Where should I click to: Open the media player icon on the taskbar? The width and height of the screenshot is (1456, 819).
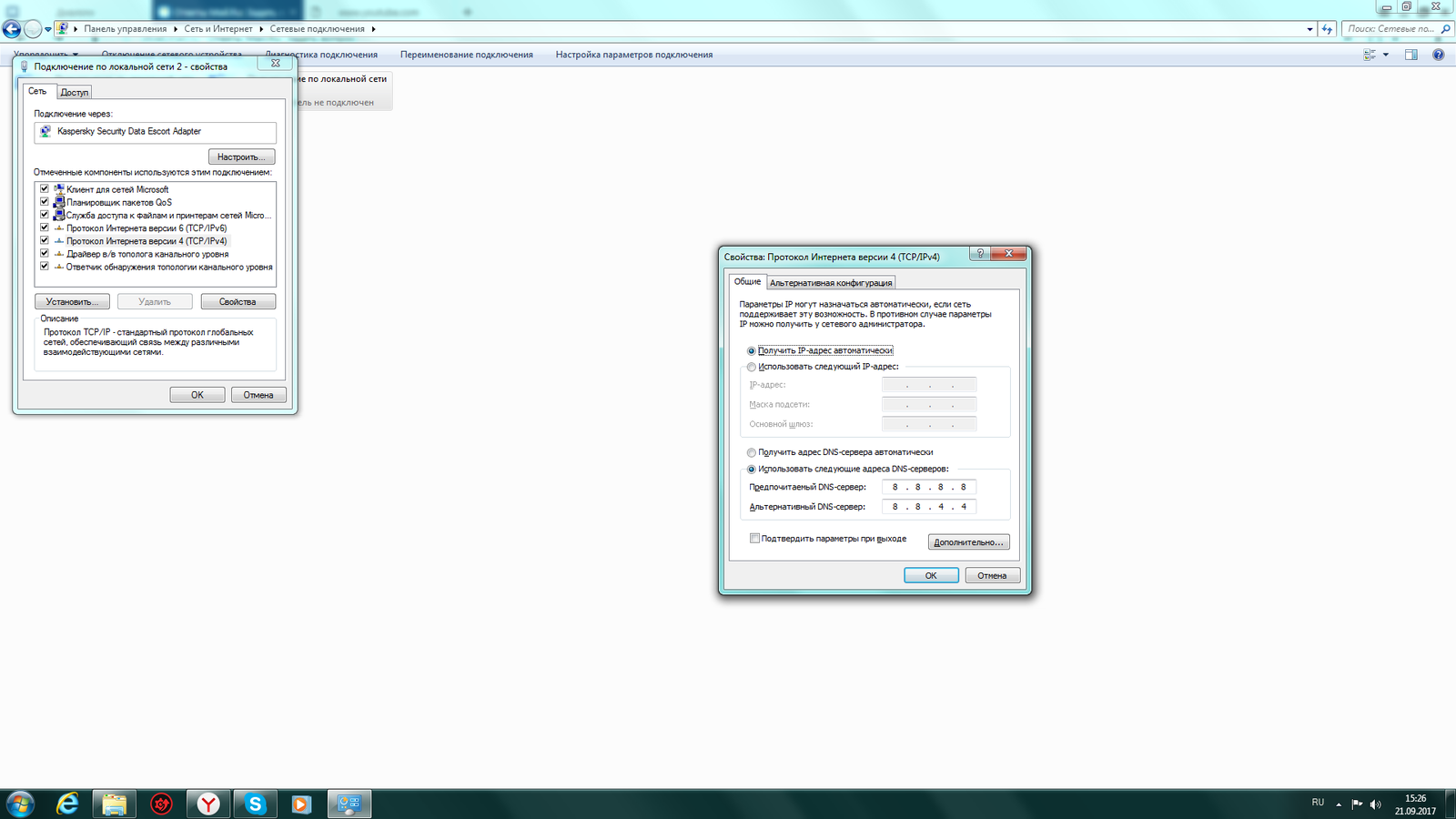[301, 804]
